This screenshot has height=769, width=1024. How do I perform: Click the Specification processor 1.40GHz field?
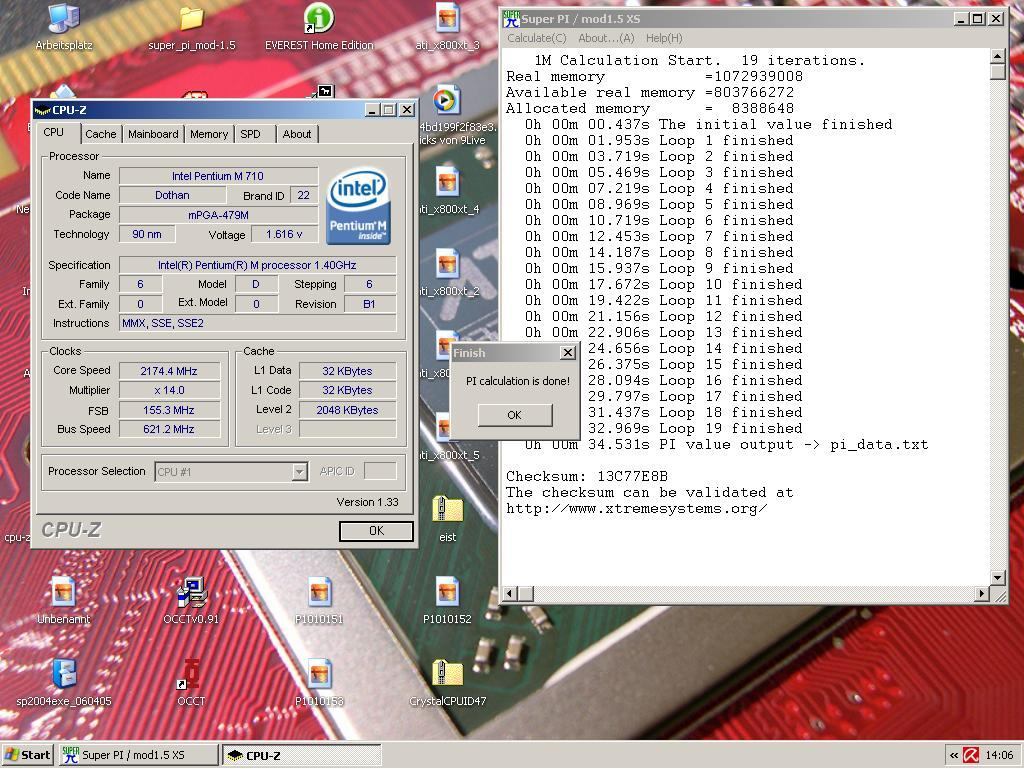257,265
